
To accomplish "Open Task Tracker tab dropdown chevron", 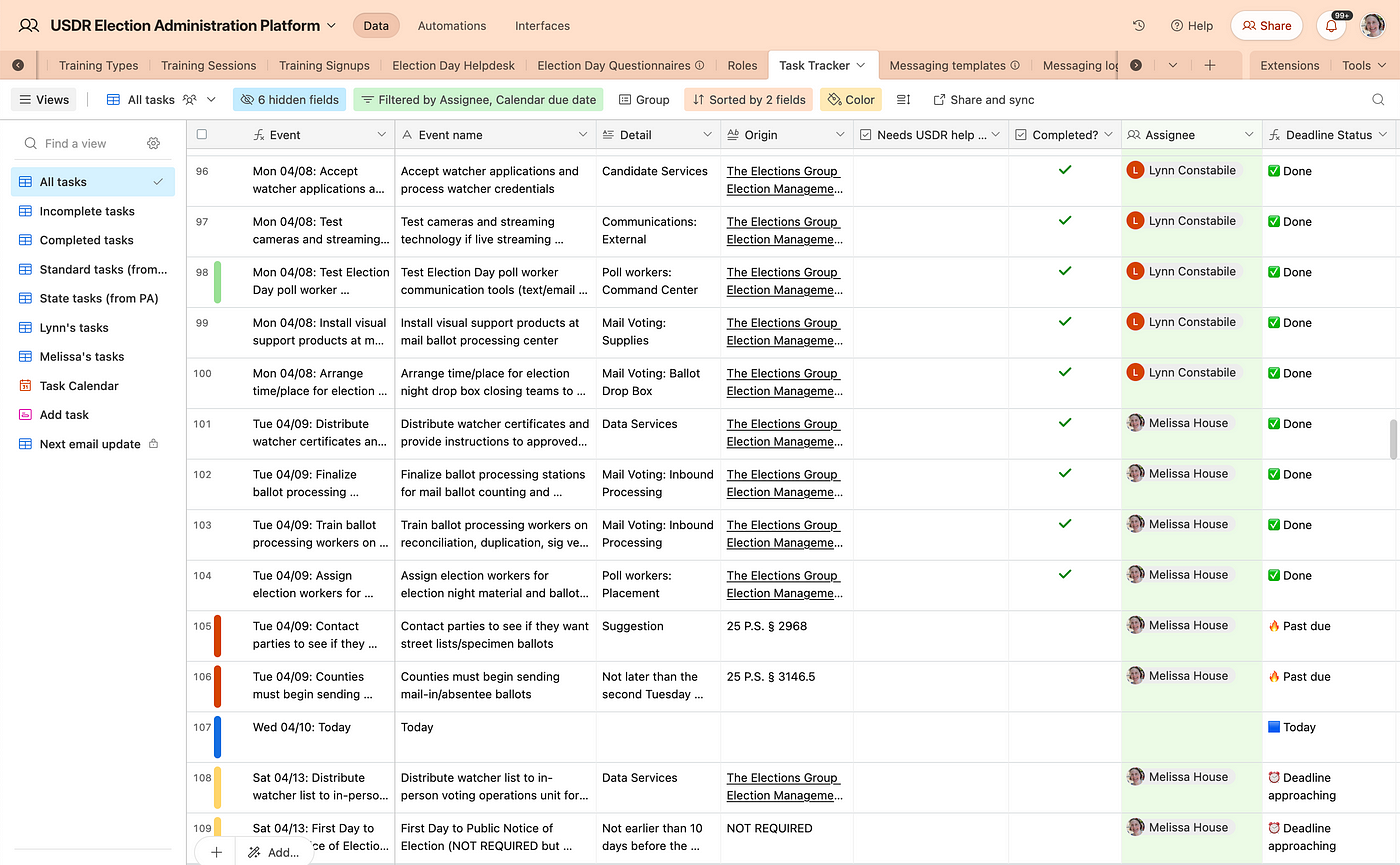I will click(x=860, y=65).
